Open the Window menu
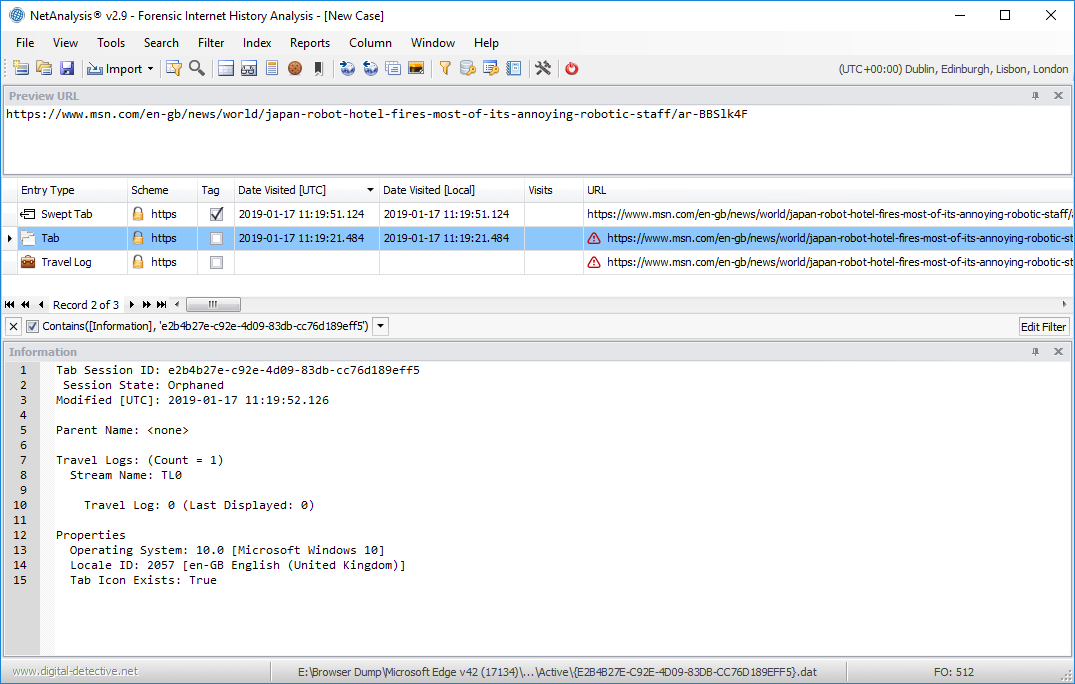This screenshot has height=684, width=1075. pyautogui.click(x=433, y=42)
